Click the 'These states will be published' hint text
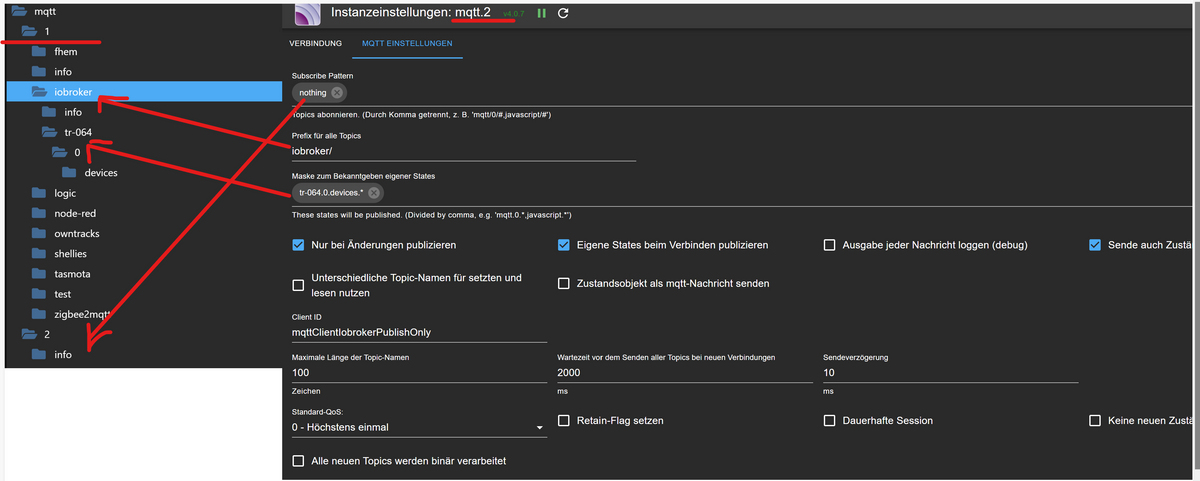 click(x=431, y=215)
